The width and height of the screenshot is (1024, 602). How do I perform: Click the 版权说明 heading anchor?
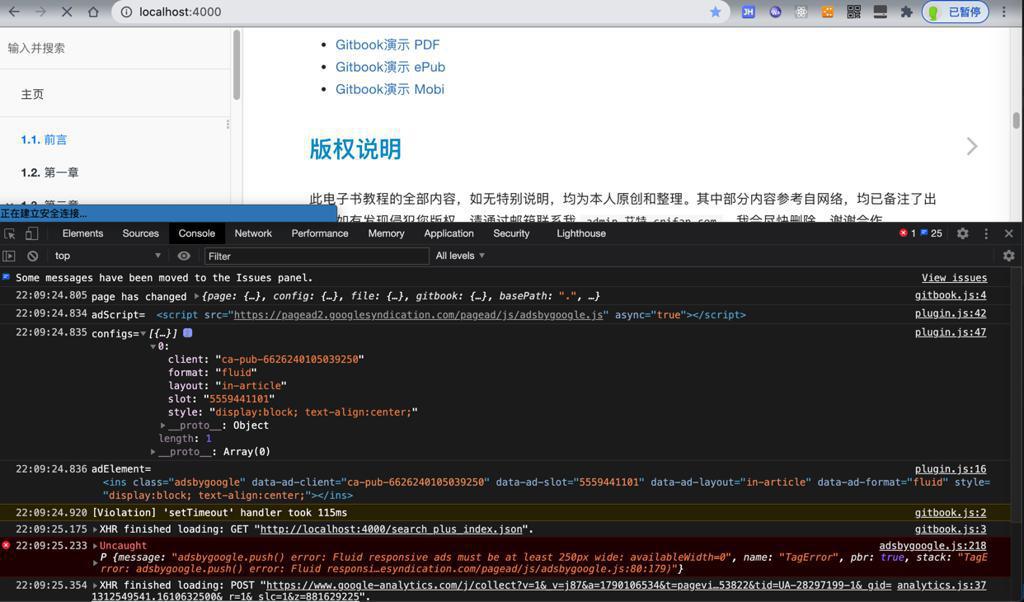tap(355, 149)
